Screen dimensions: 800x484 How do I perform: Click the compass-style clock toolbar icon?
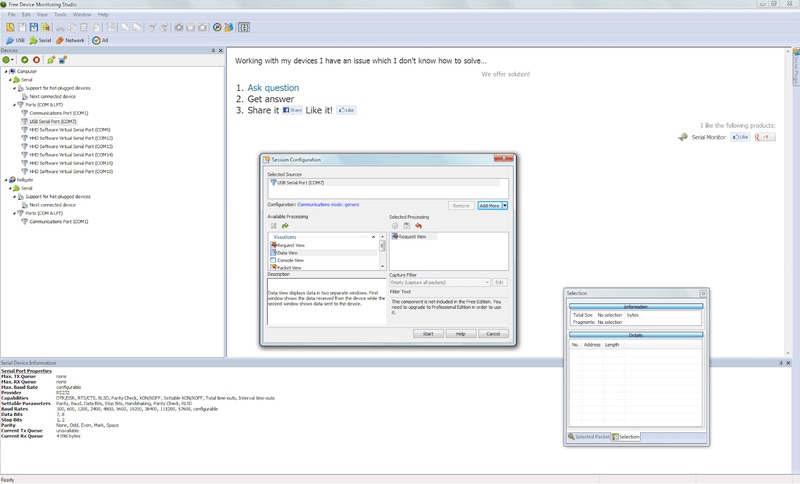[217, 27]
